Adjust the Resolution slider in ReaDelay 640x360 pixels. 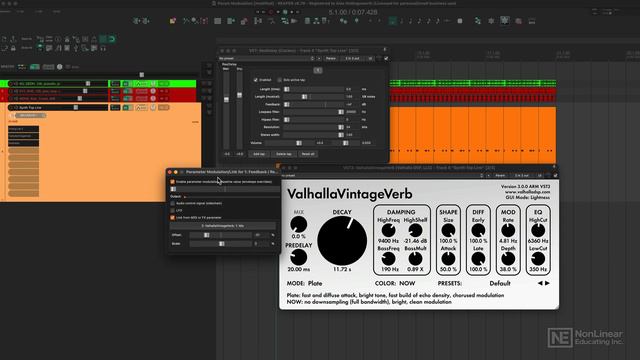point(313,127)
